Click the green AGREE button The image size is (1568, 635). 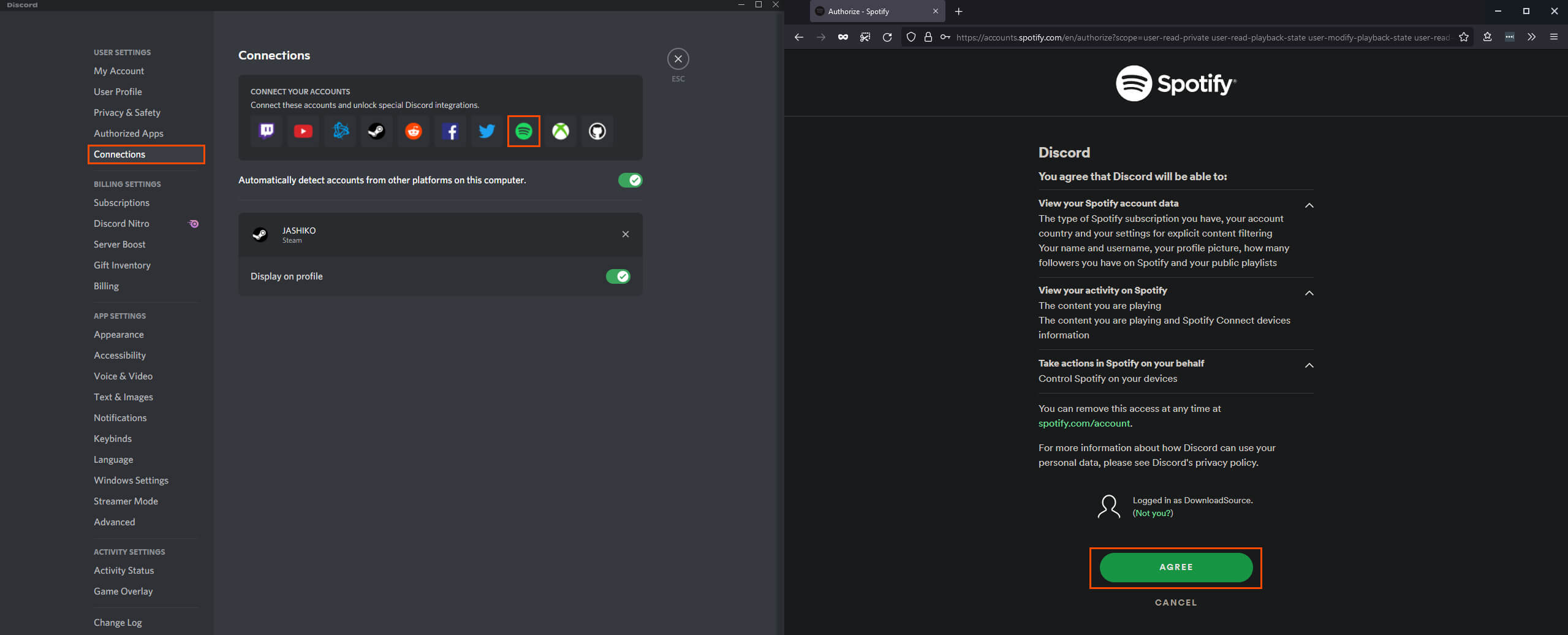coord(1176,568)
